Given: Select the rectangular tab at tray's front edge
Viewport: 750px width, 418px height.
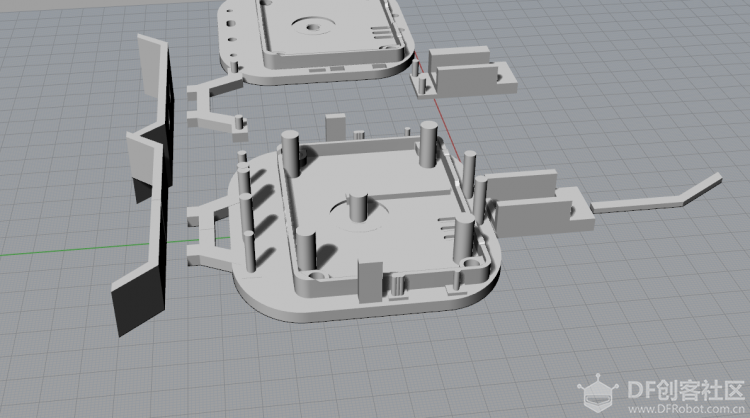Looking at the screenshot, I should [370, 282].
